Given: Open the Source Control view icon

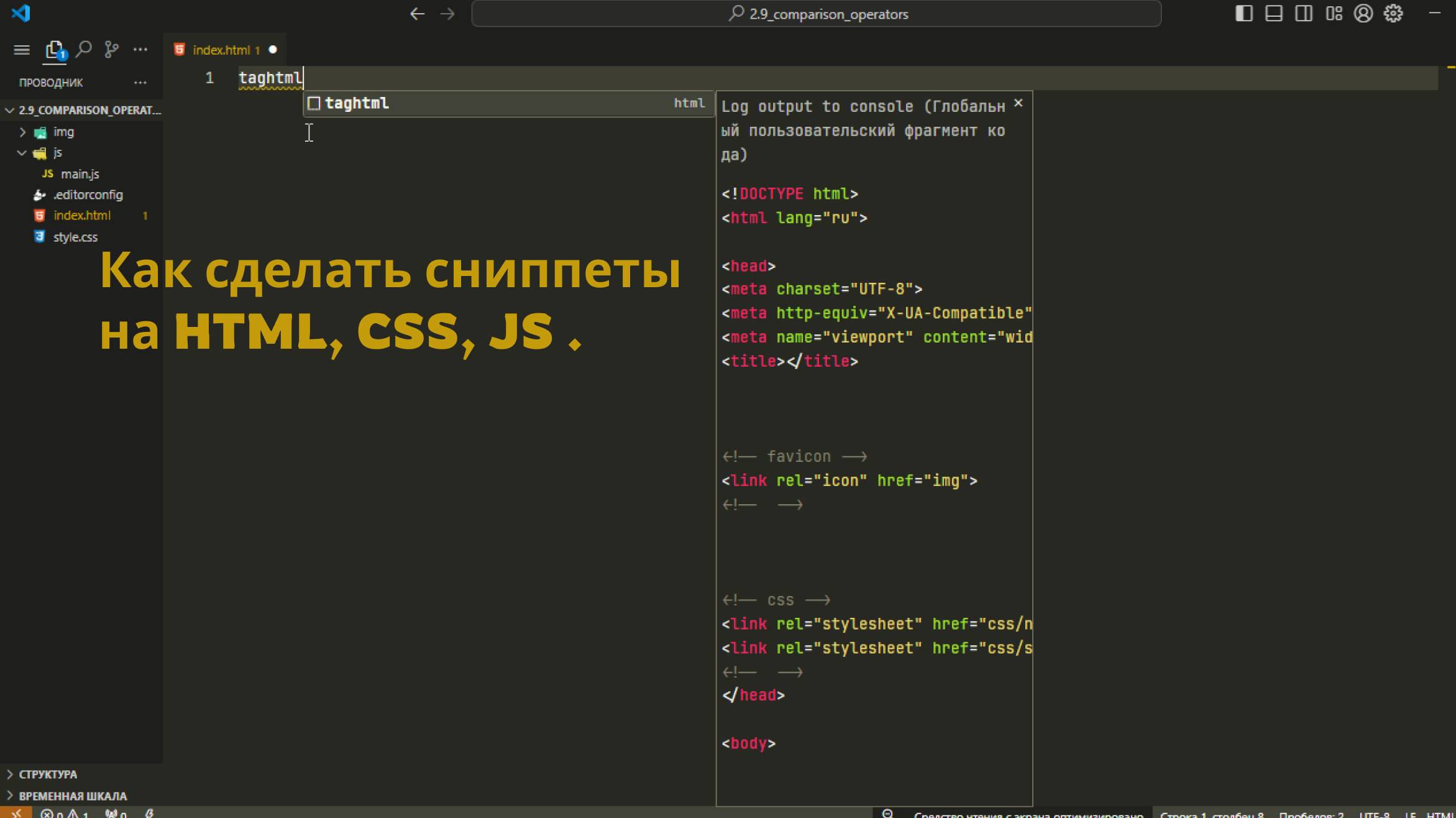Looking at the screenshot, I should click(x=112, y=49).
